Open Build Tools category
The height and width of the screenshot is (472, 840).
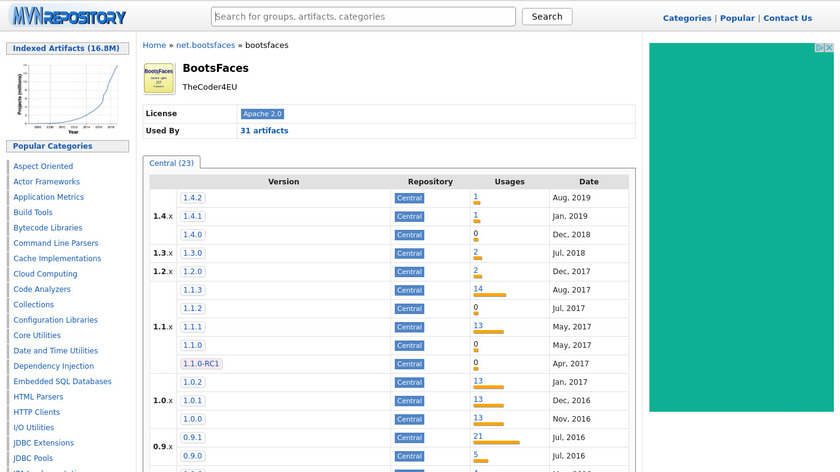click(x=33, y=212)
